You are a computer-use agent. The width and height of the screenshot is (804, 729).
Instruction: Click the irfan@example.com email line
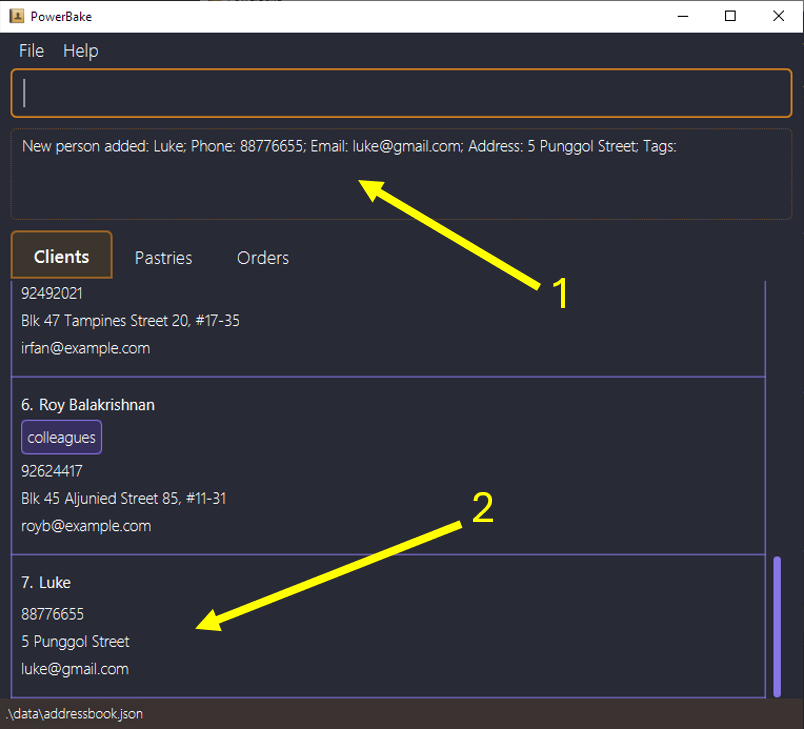(x=85, y=349)
